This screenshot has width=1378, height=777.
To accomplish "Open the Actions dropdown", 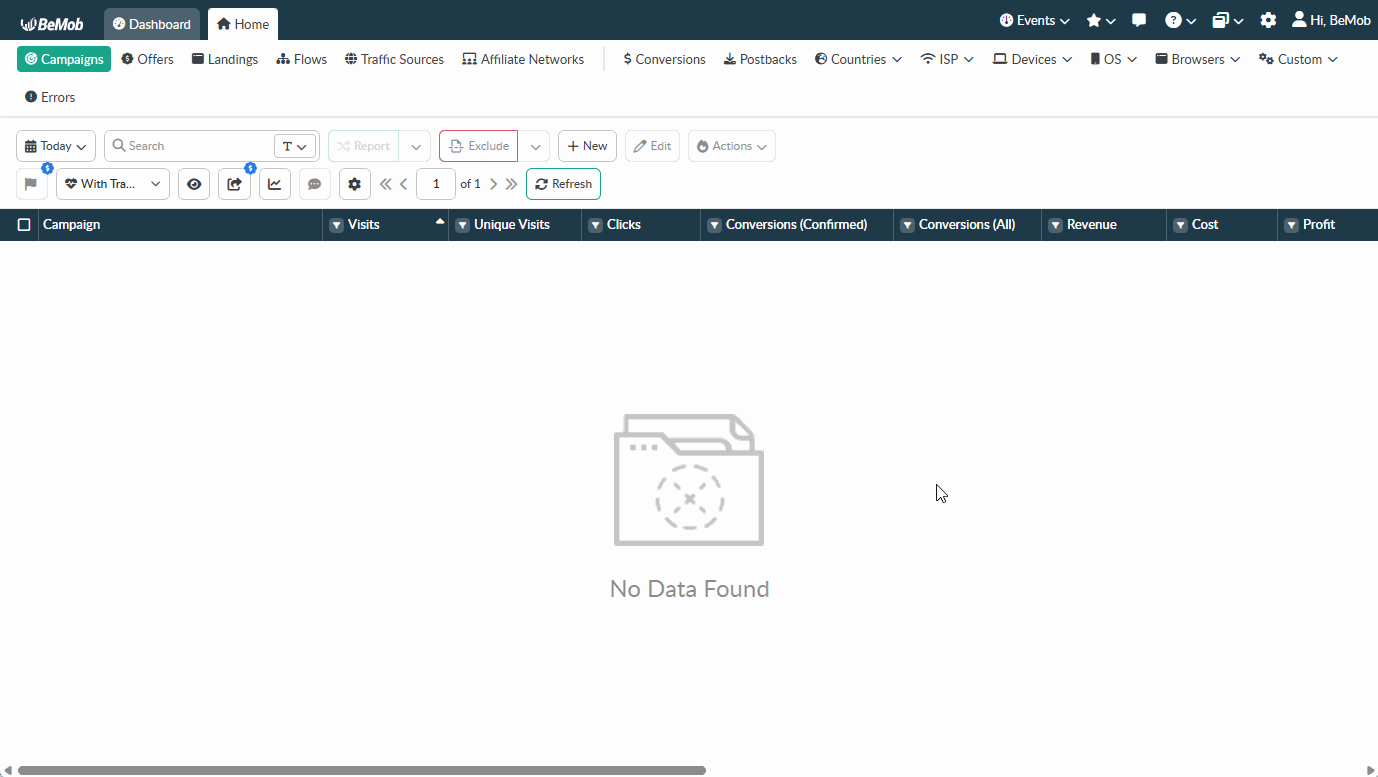I will [x=731, y=146].
